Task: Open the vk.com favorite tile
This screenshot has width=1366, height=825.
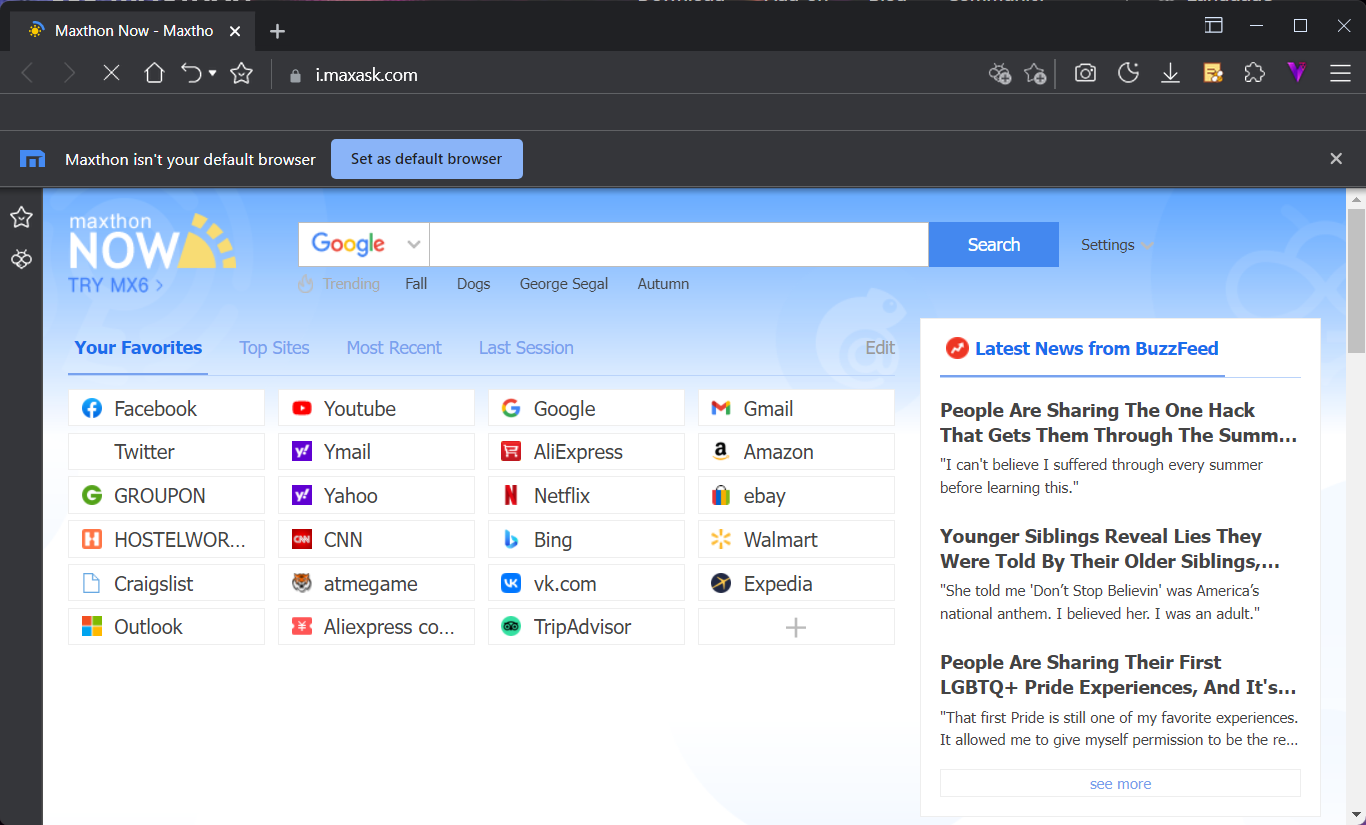Action: 586,583
